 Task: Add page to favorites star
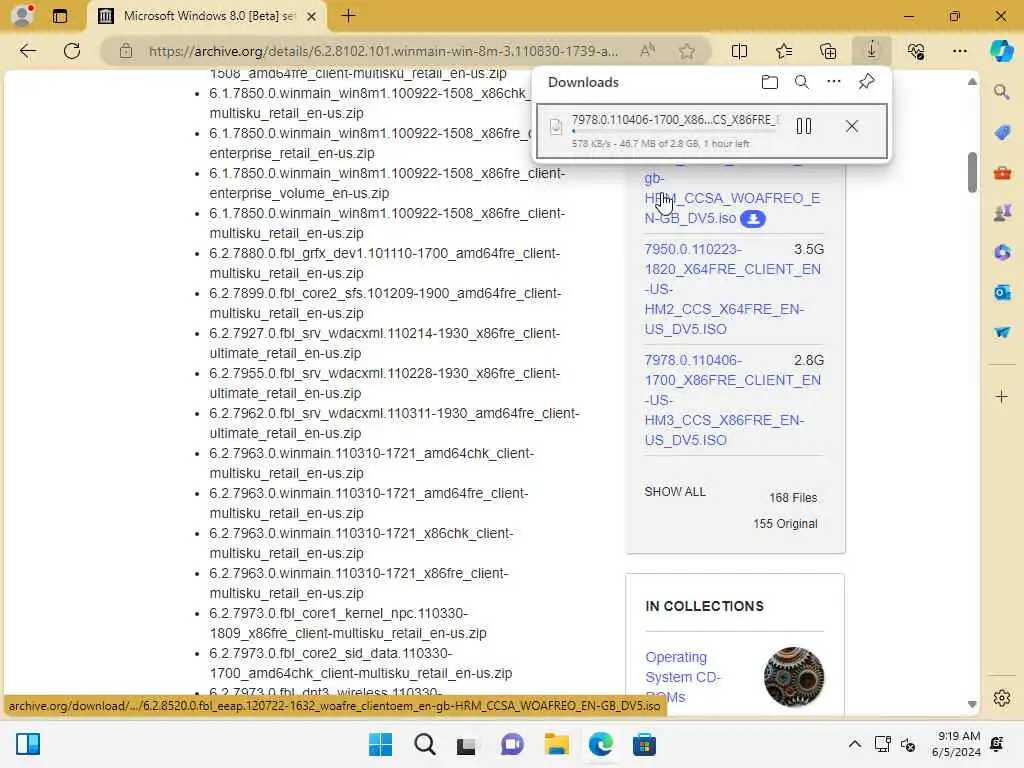click(x=686, y=51)
